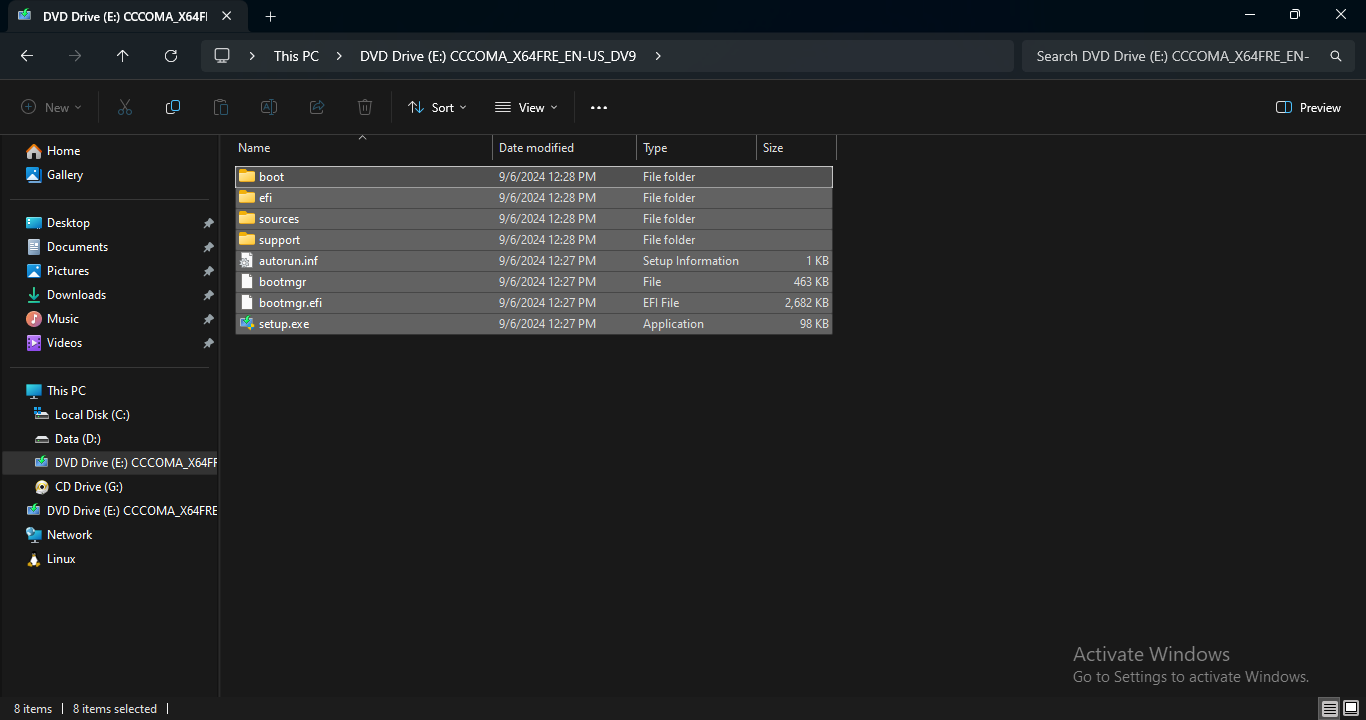The image size is (1366, 720).
Task: Unpin Downloads from Quick access
Action: pyautogui.click(x=208, y=295)
